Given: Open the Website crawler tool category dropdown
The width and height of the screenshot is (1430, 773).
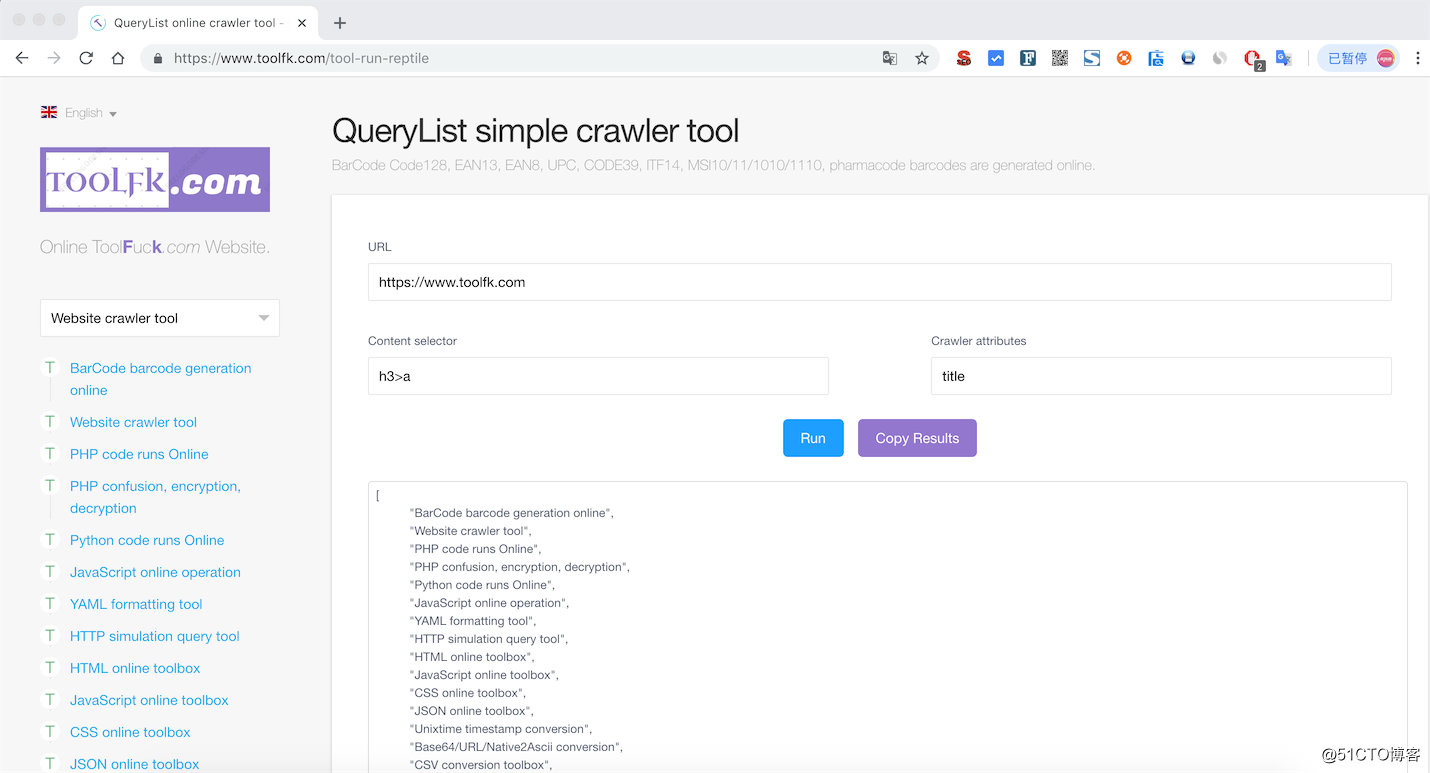Looking at the screenshot, I should [160, 318].
